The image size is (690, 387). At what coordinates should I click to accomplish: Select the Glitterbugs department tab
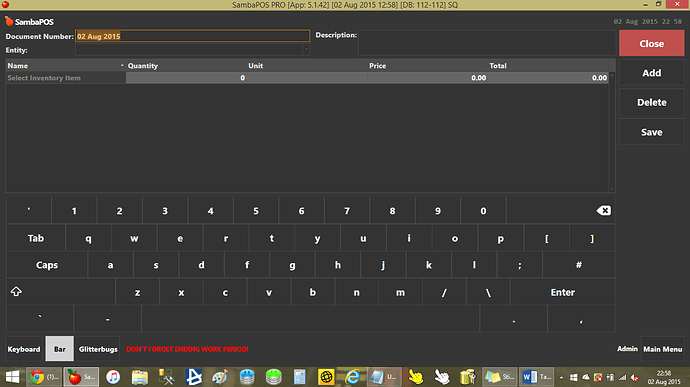pos(98,349)
